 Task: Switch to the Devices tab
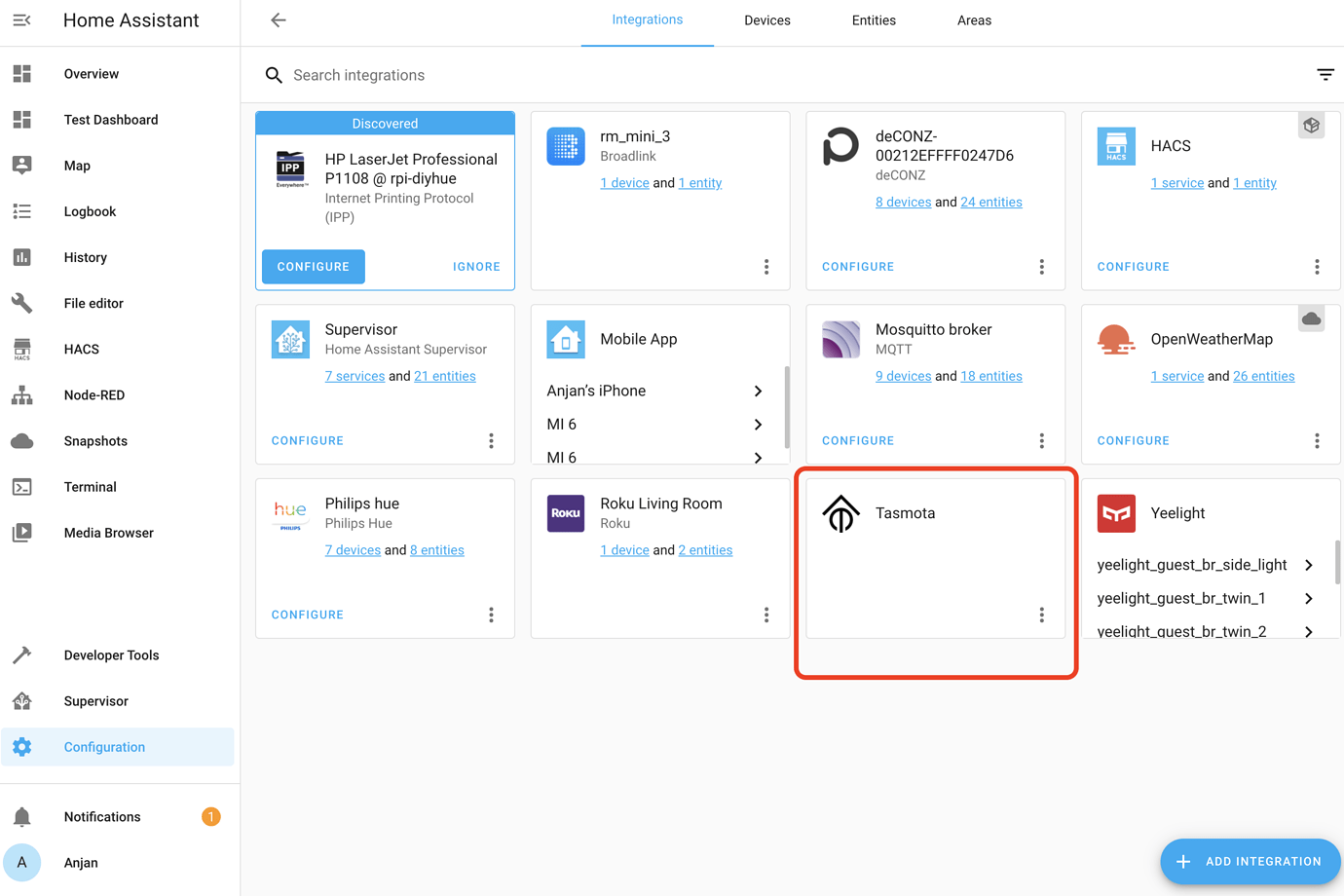point(767,20)
